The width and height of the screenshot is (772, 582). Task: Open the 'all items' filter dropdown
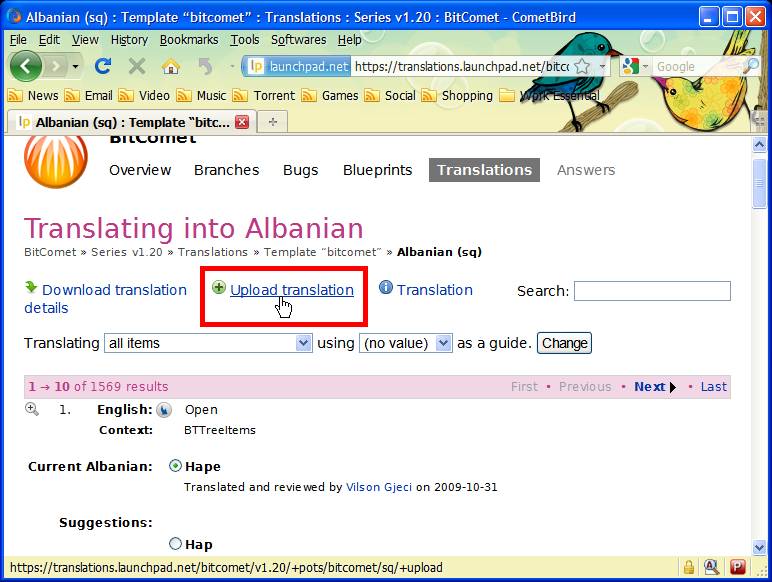click(208, 343)
